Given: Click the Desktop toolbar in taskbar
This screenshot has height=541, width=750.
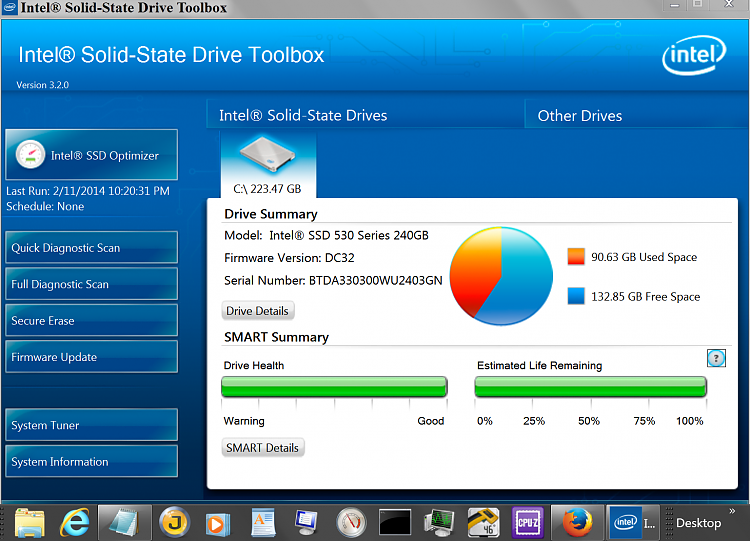Looking at the screenshot, I should pyautogui.click(x=698, y=523).
